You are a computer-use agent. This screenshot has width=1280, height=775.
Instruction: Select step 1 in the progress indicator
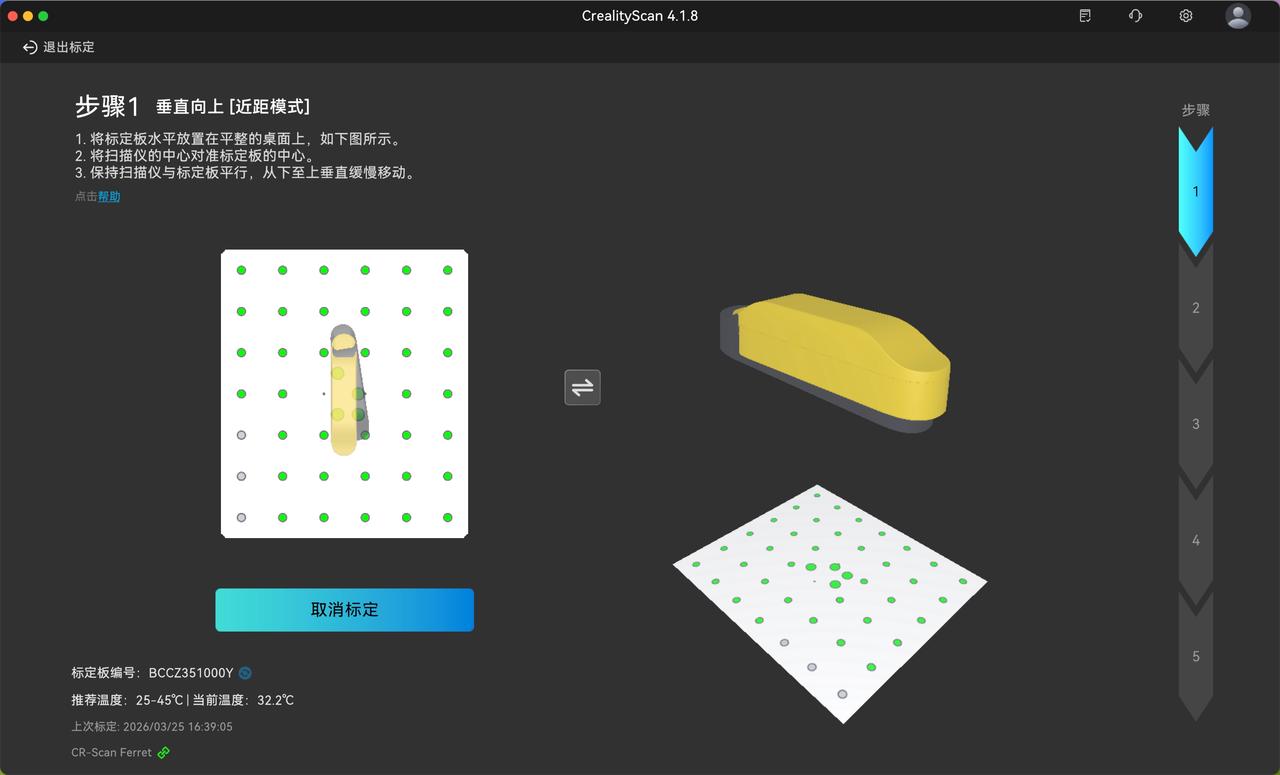[x=1195, y=192]
